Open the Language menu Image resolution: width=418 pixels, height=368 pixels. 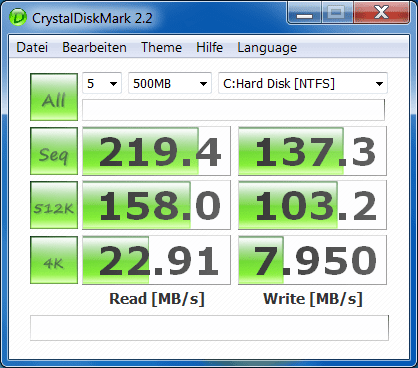pyautogui.click(x=267, y=48)
